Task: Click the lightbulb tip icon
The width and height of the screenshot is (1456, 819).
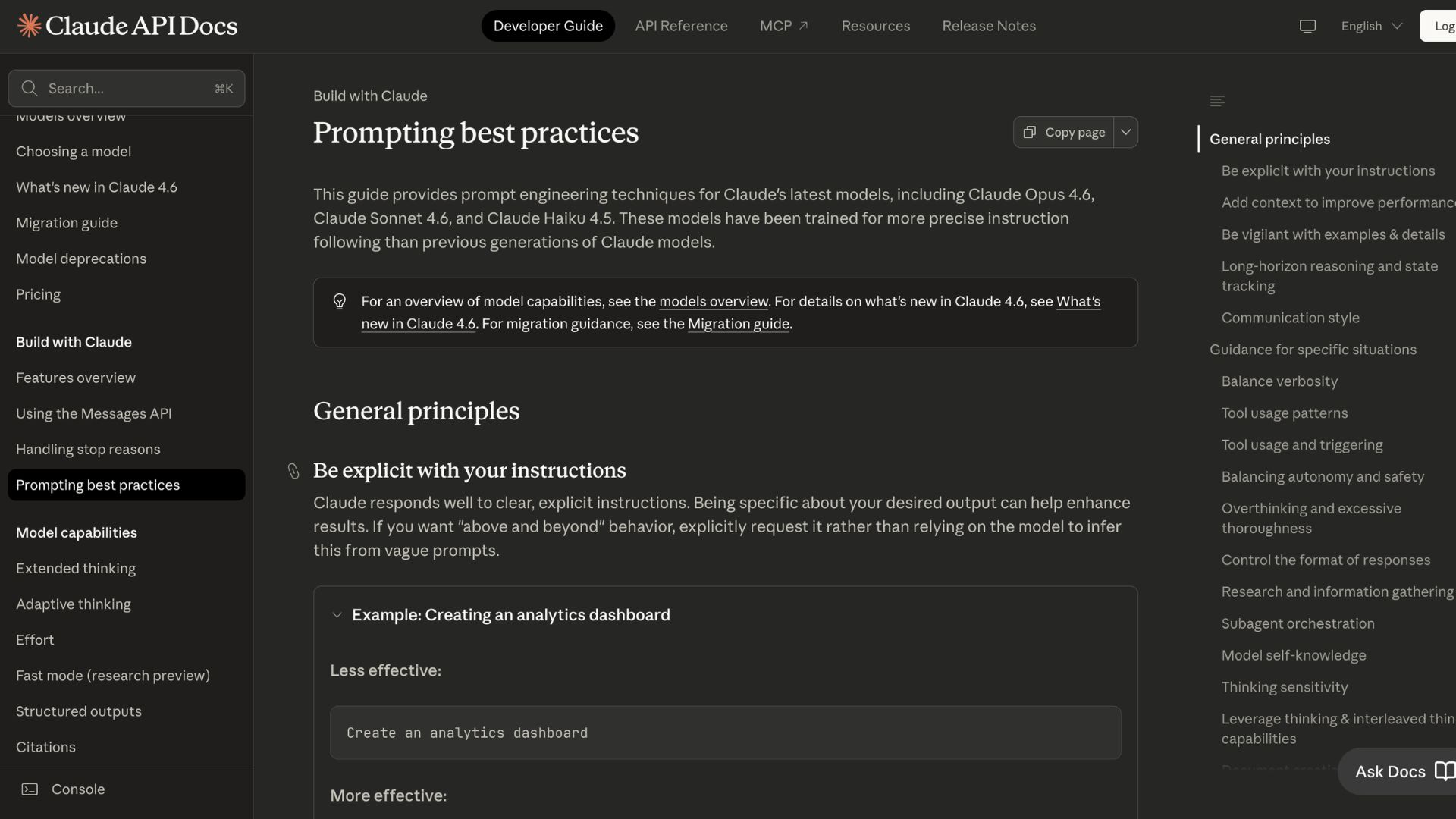Action: (x=340, y=302)
